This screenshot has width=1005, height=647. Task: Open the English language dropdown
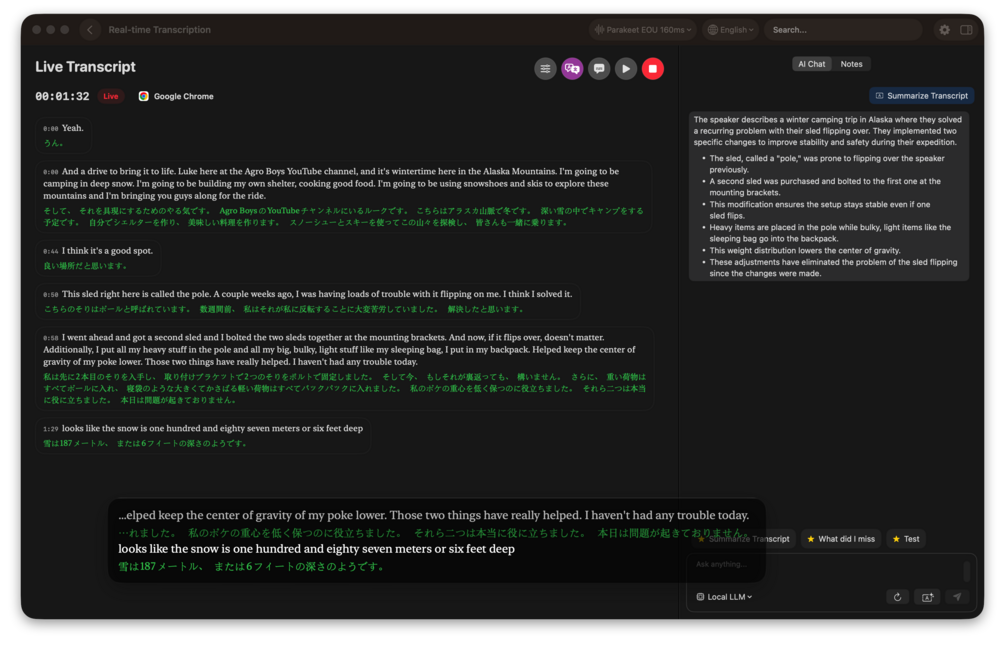pyautogui.click(x=731, y=29)
